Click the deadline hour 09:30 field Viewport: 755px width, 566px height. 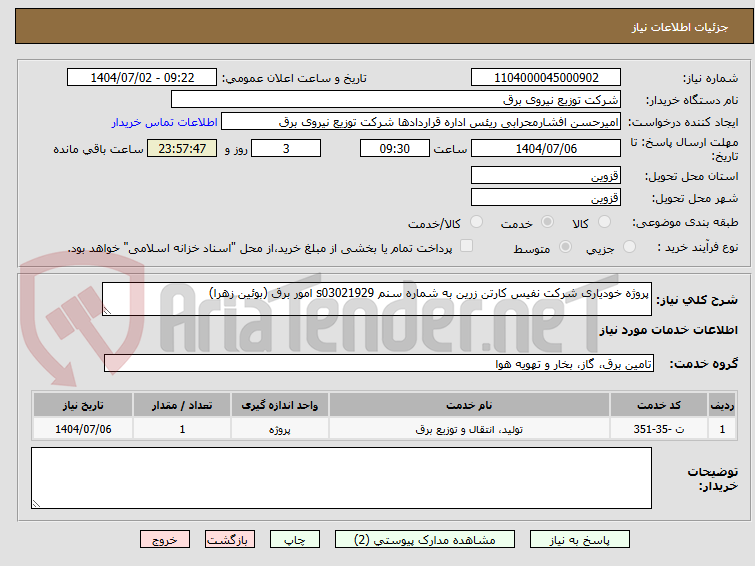coord(395,148)
